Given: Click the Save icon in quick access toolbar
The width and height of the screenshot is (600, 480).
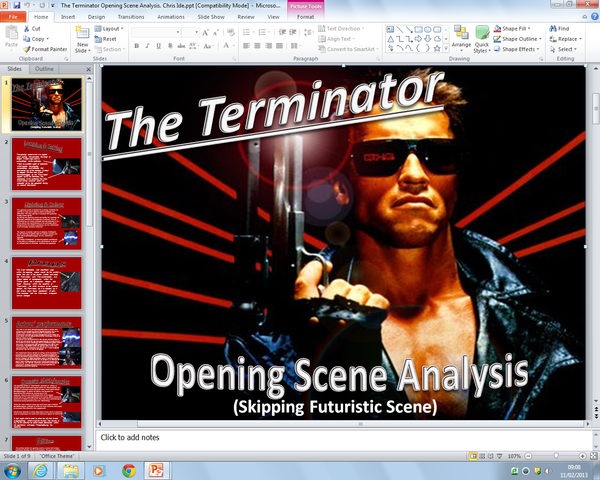Looking at the screenshot, I should (16, 5).
